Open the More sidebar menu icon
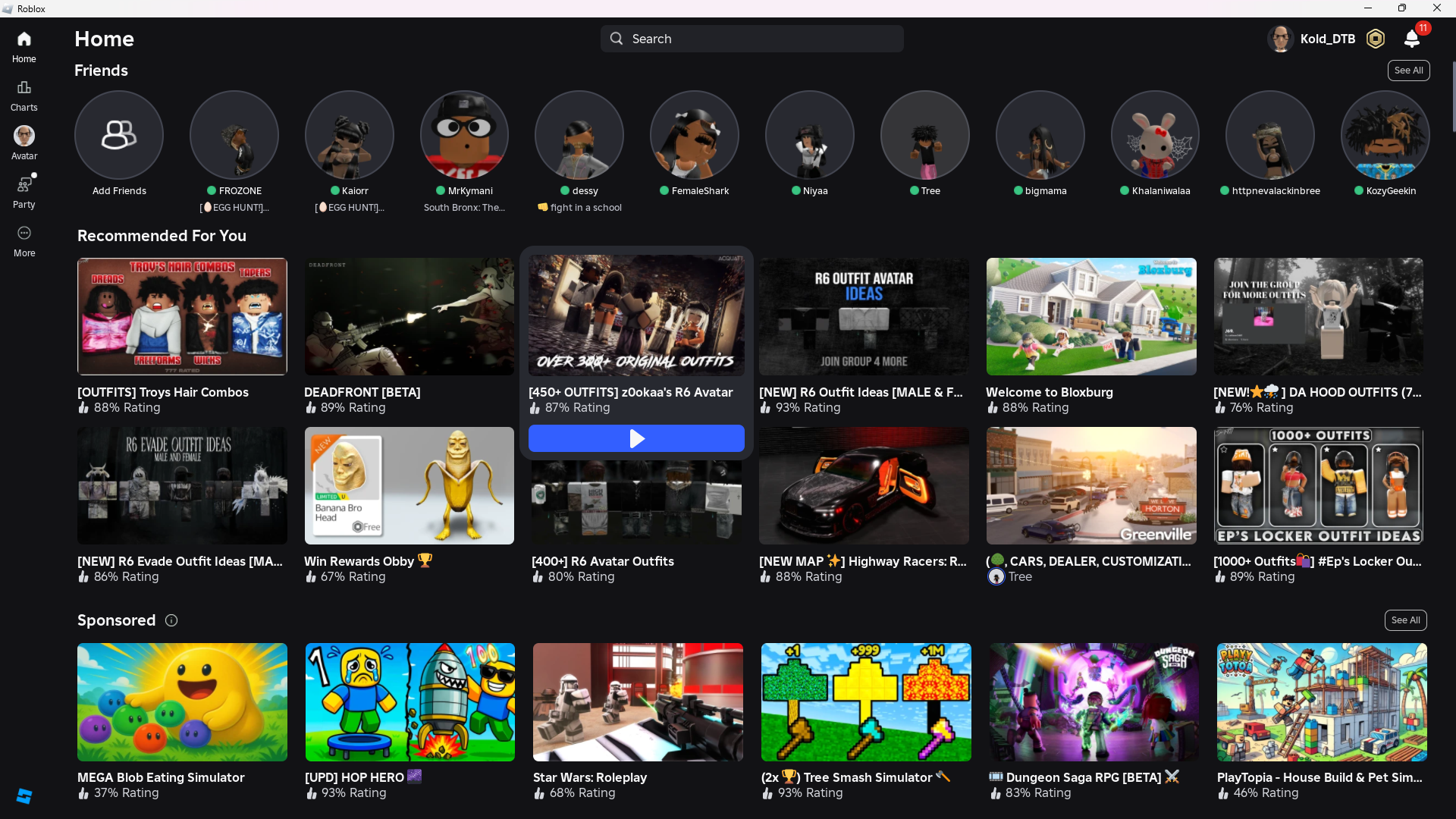 point(24,233)
